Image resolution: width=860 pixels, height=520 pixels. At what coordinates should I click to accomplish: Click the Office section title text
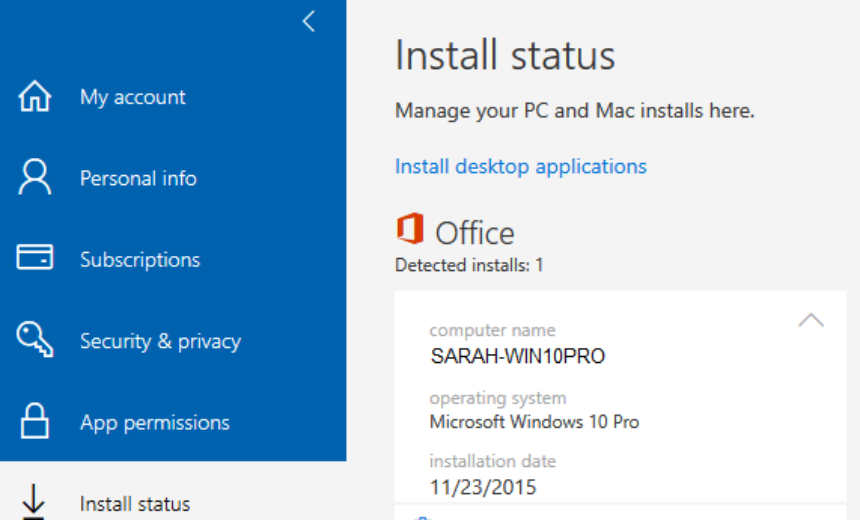[475, 233]
